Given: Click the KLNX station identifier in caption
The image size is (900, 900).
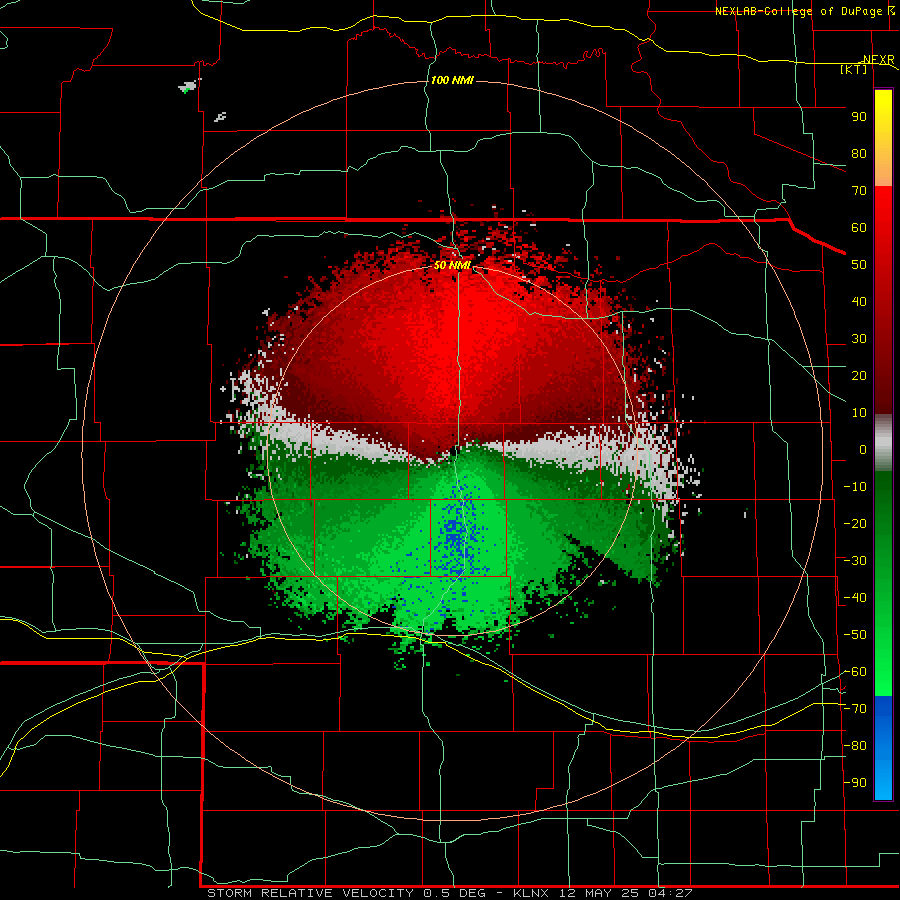Looking at the screenshot, I should pos(531,893).
